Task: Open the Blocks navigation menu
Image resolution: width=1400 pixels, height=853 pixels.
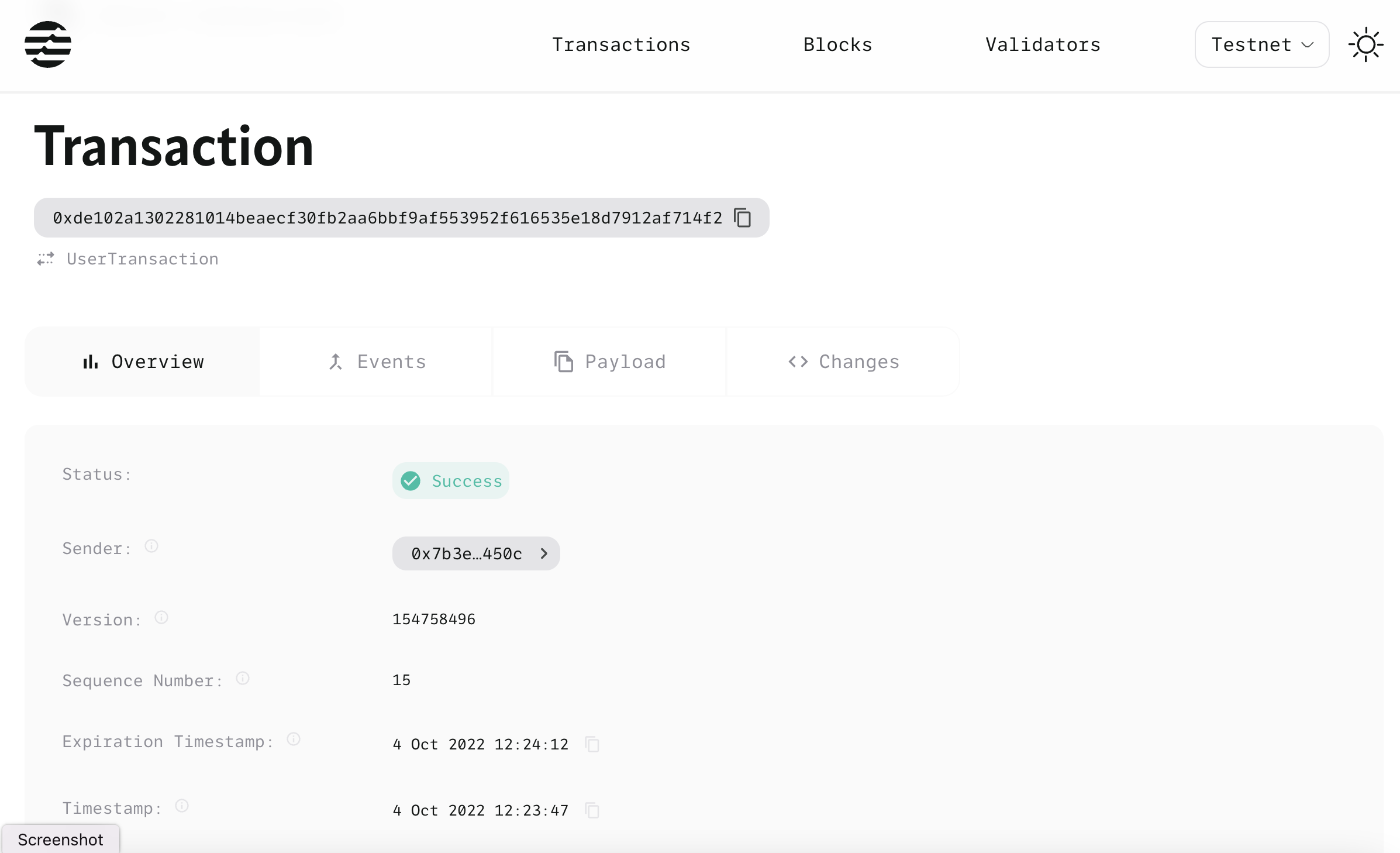Action: [x=837, y=43]
